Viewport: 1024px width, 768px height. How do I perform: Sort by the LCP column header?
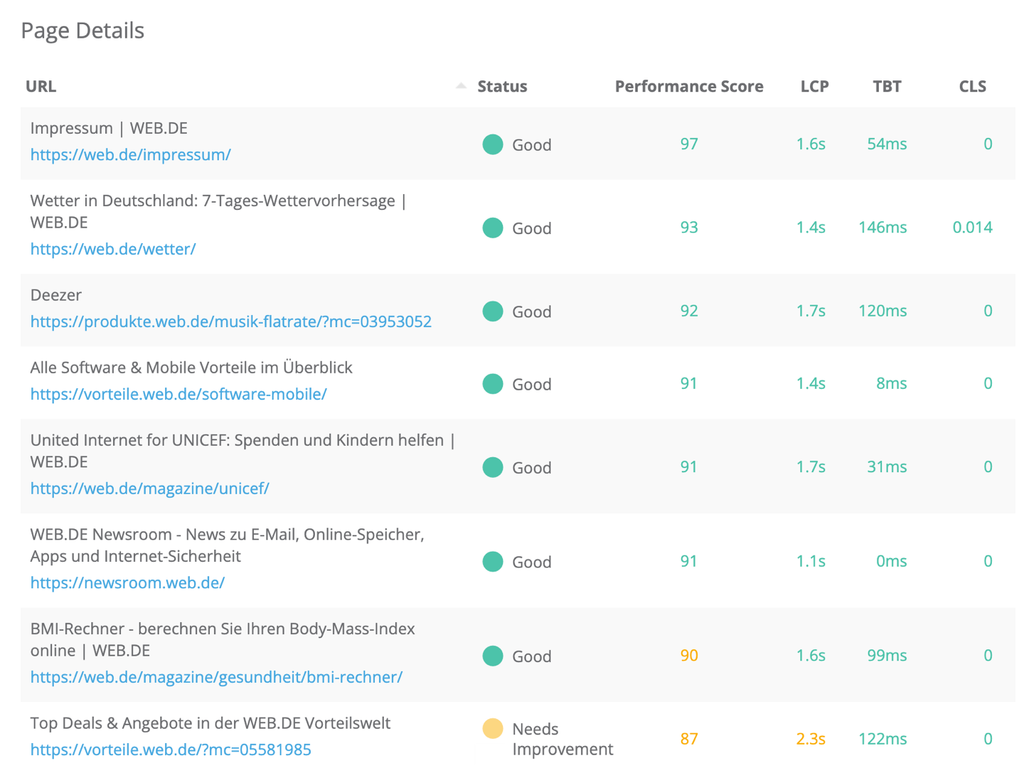tap(814, 86)
